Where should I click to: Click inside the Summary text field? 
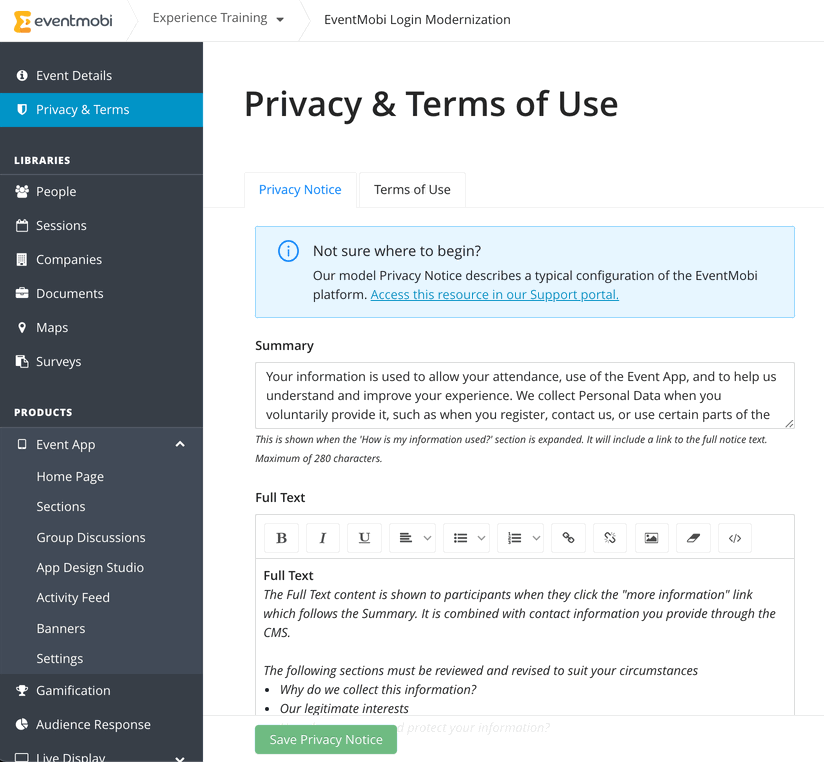[x=524, y=396]
